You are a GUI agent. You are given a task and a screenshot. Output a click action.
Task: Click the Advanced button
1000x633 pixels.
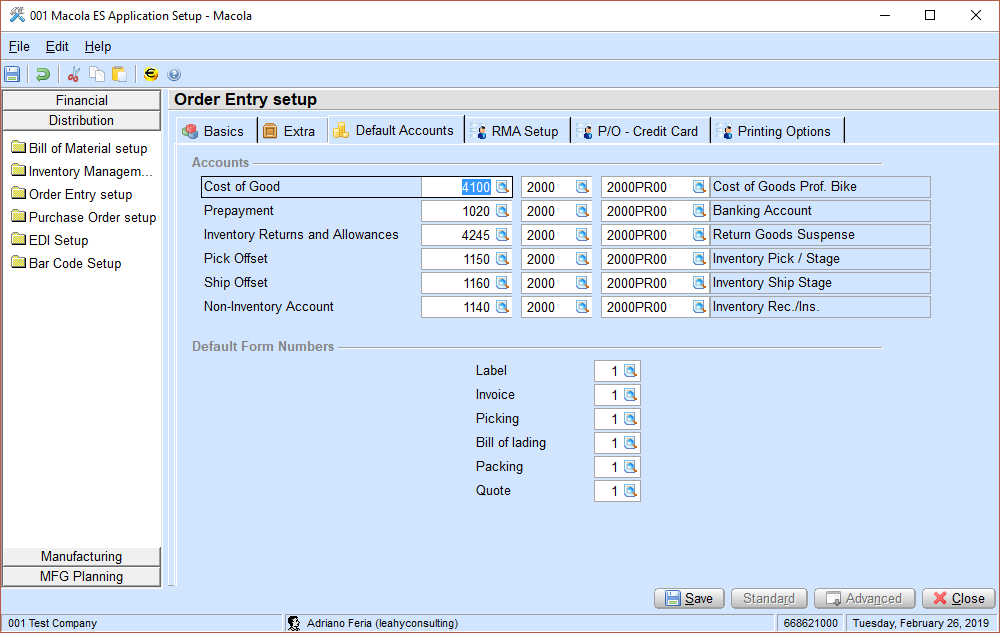pyautogui.click(x=865, y=599)
